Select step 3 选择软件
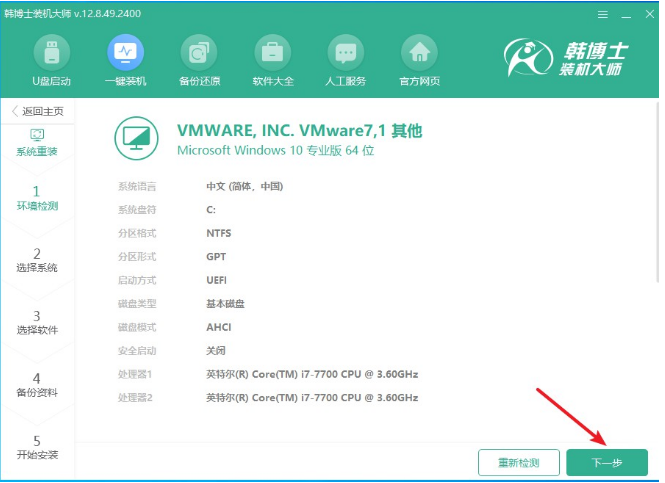The width and height of the screenshot is (665, 483). coord(37,322)
